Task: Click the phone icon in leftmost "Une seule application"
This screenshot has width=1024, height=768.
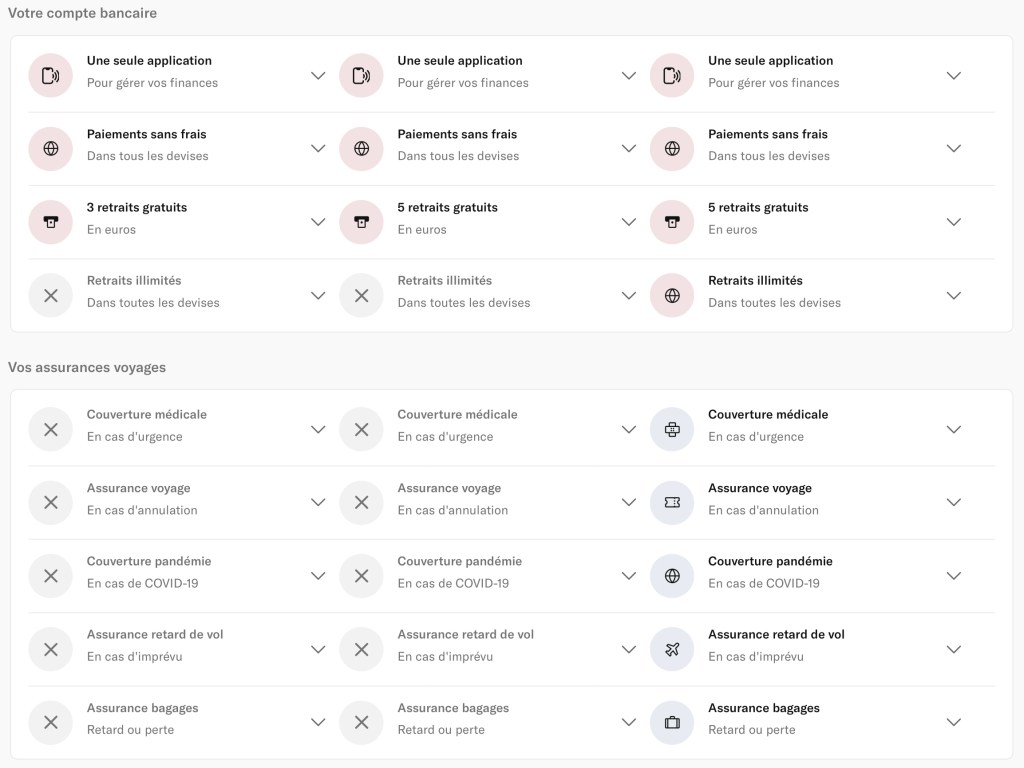Action: pyautogui.click(x=51, y=75)
